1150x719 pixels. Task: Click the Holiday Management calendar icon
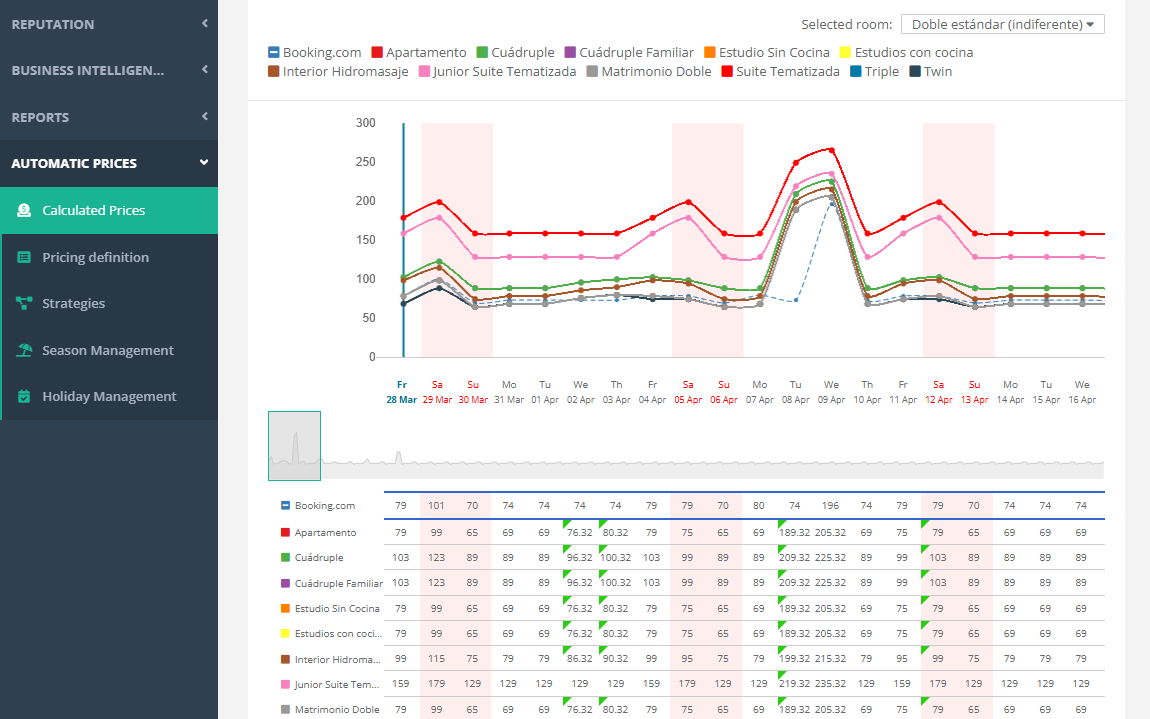[24, 397]
